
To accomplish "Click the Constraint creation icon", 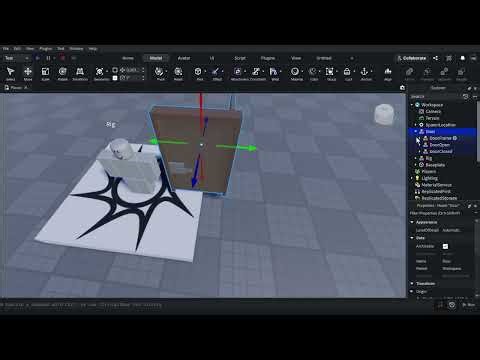I will pyautogui.click(x=256, y=71).
